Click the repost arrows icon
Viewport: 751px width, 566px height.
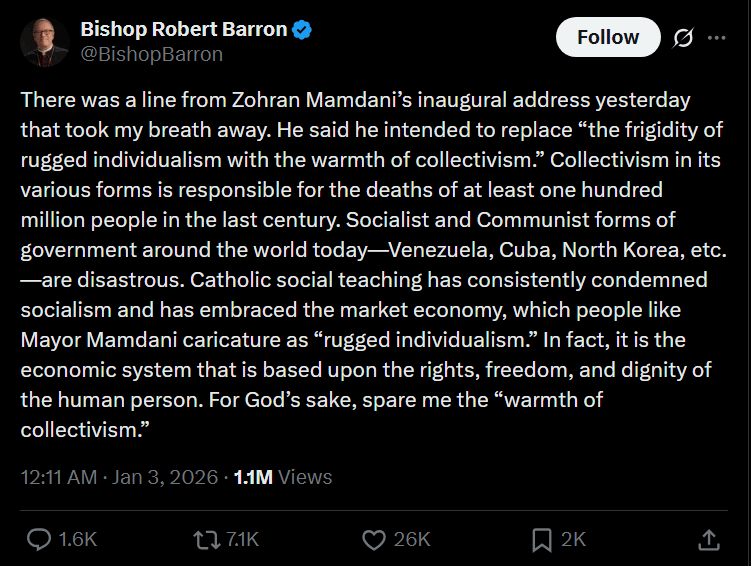(x=206, y=540)
